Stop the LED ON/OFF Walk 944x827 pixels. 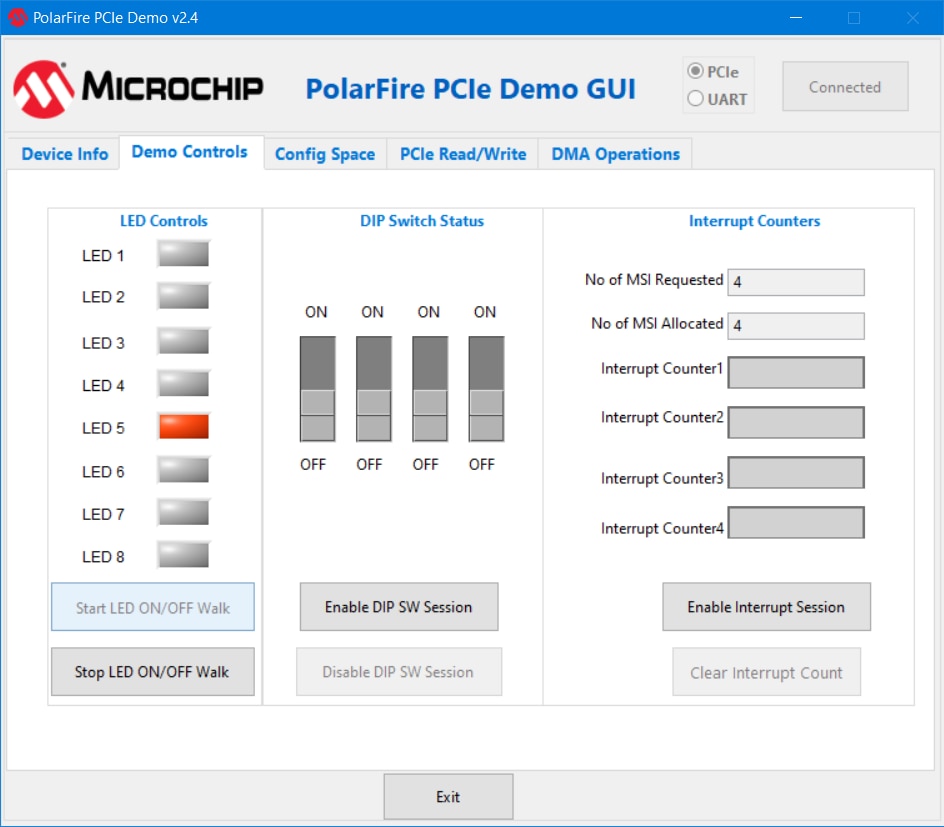[153, 672]
